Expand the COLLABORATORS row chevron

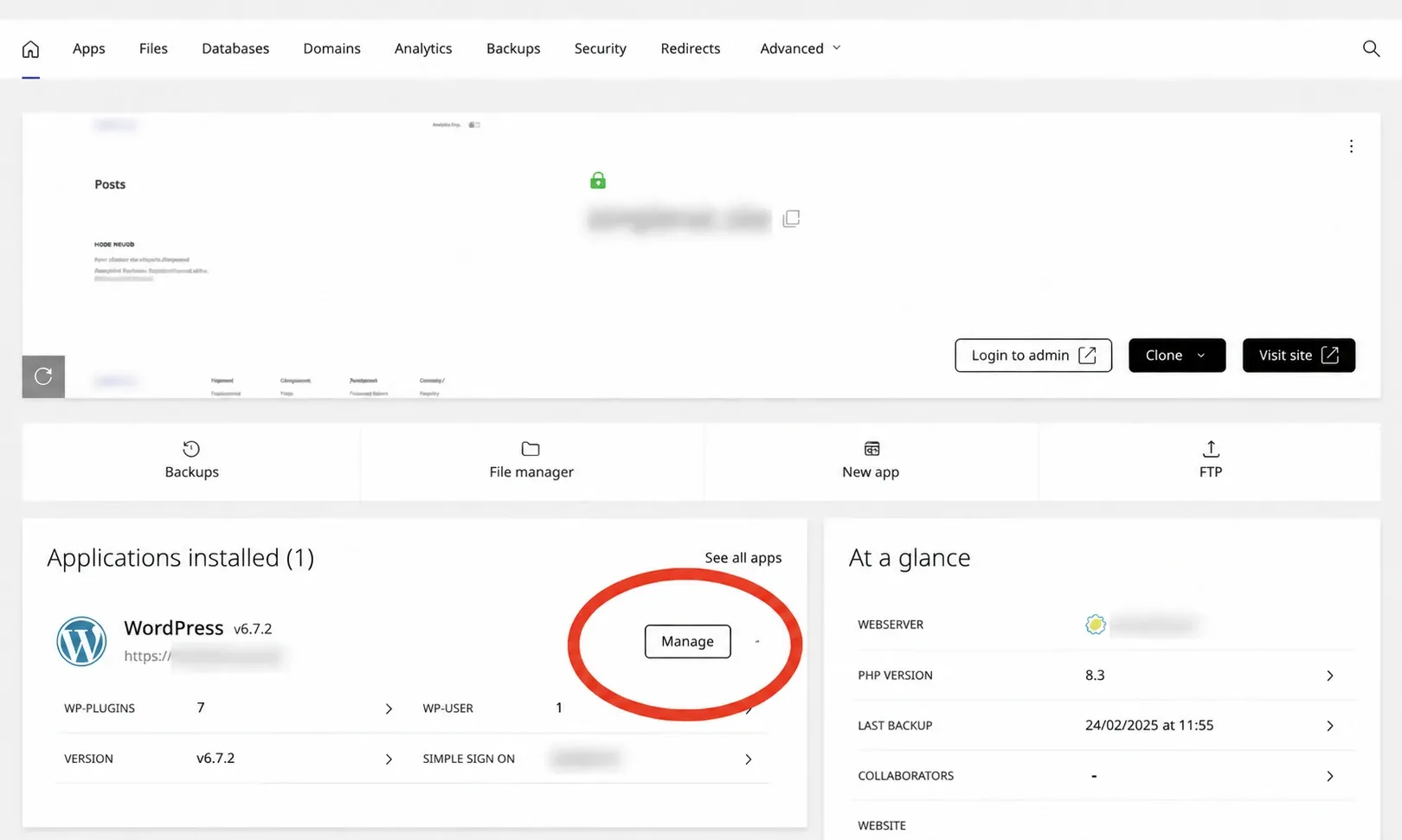tap(1330, 776)
